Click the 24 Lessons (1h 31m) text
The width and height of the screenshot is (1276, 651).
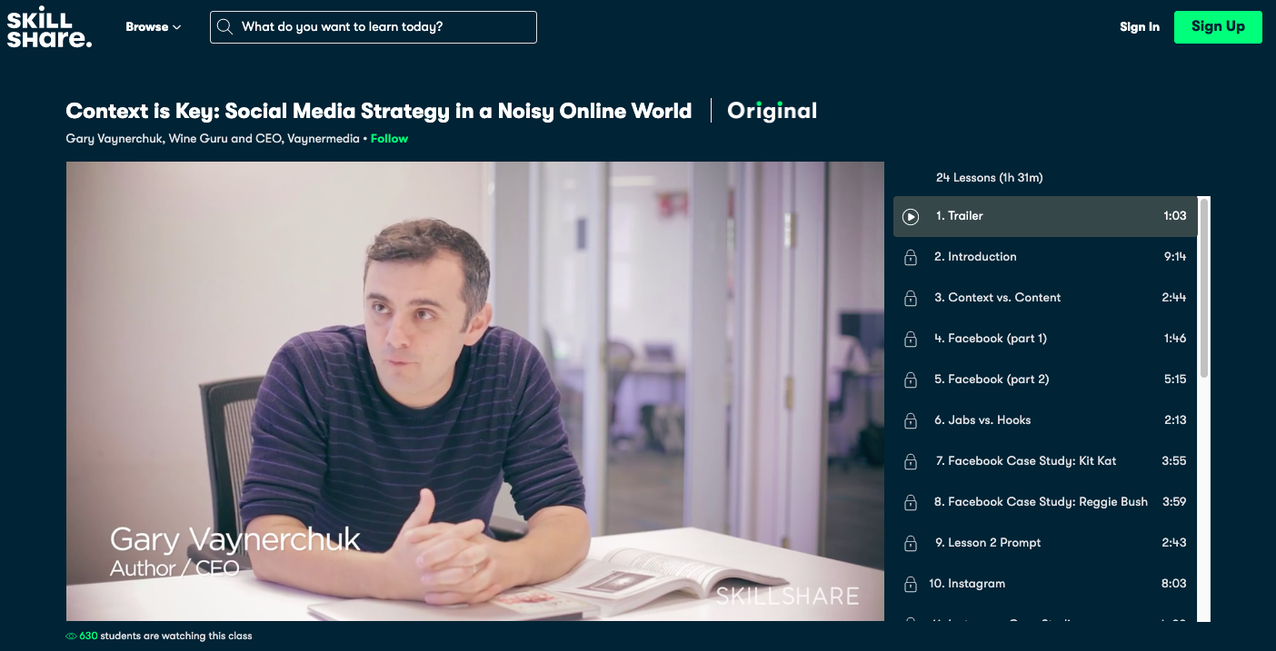(x=989, y=178)
